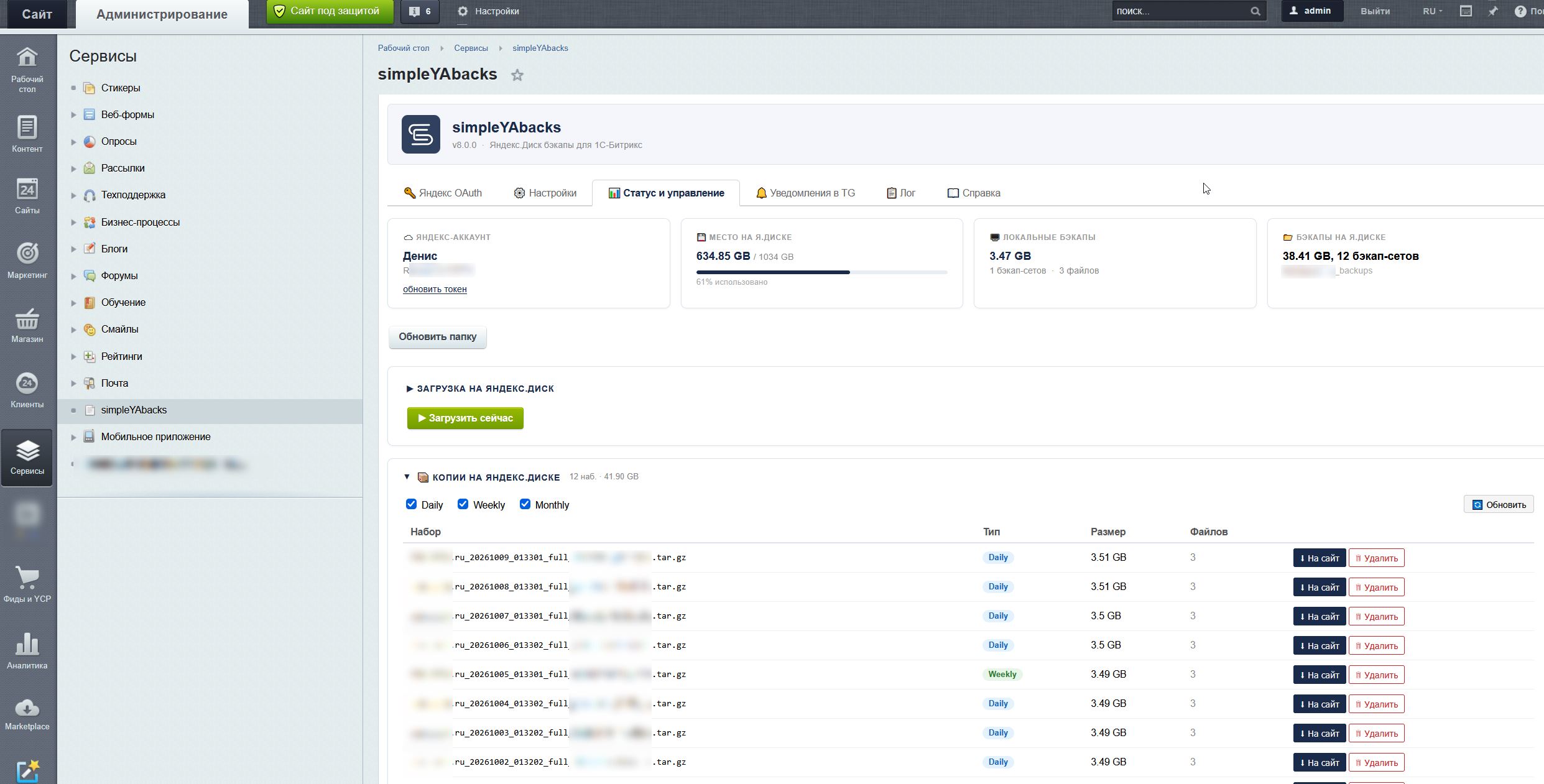The image size is (1544, 784).
Task: Delete the 20261005 weekly backup
Action: [x=1376, y=675]
